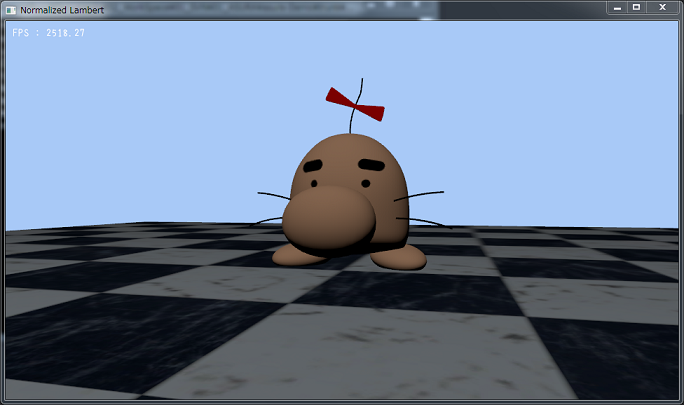Click the character's left black eye

(x=314, y=184)
